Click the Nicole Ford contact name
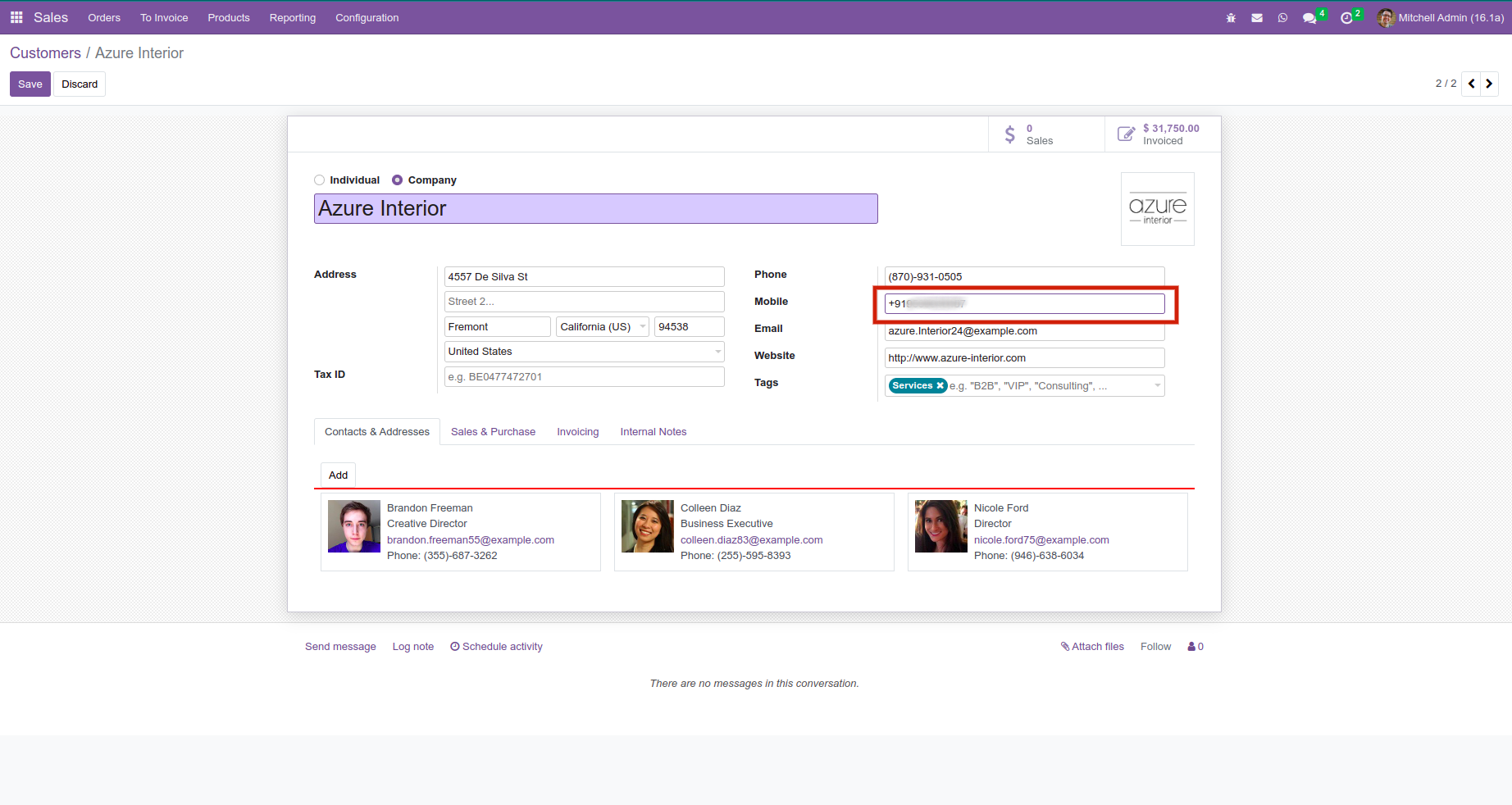This screenshot has height=805, width=1512. [1001, 508]
